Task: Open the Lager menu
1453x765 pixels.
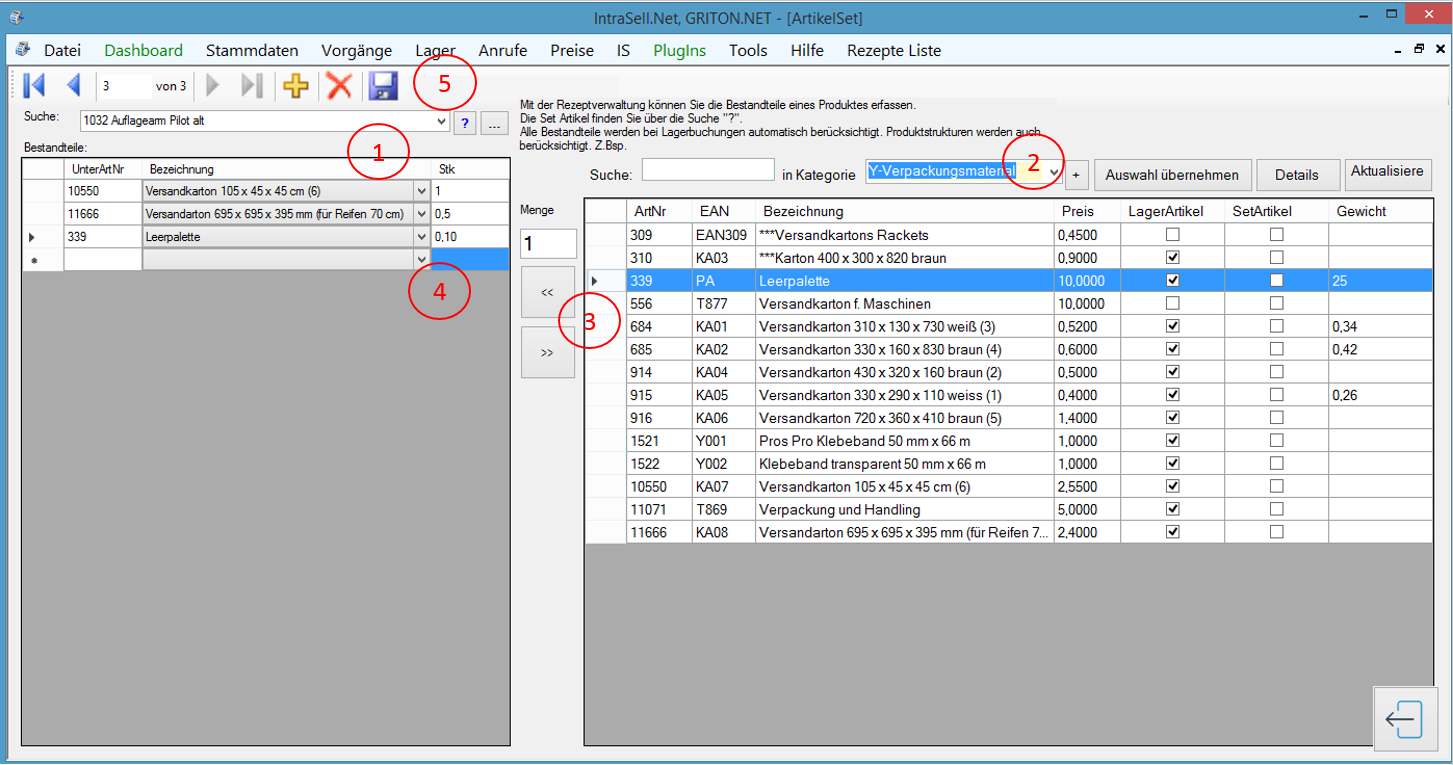Action: tap(436, 50)
